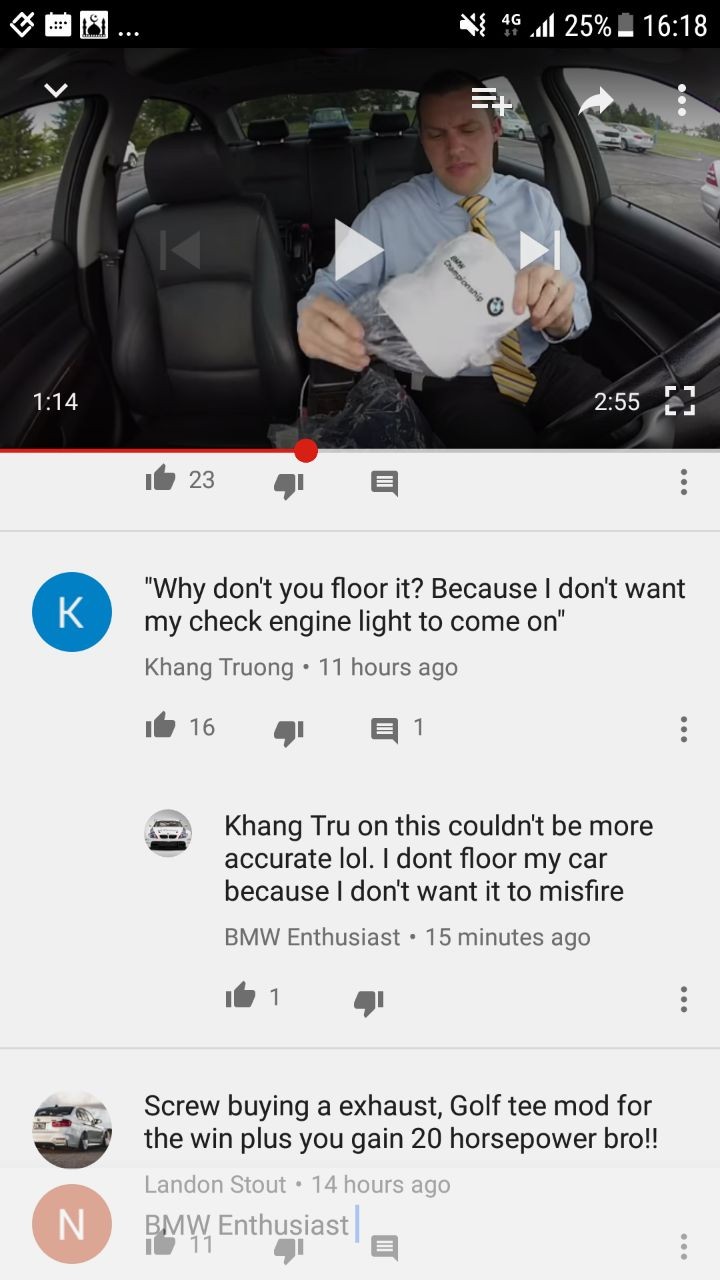Click the red progress bar scrubber
This screenshot has height=1280, width=720.
[306, 451]
